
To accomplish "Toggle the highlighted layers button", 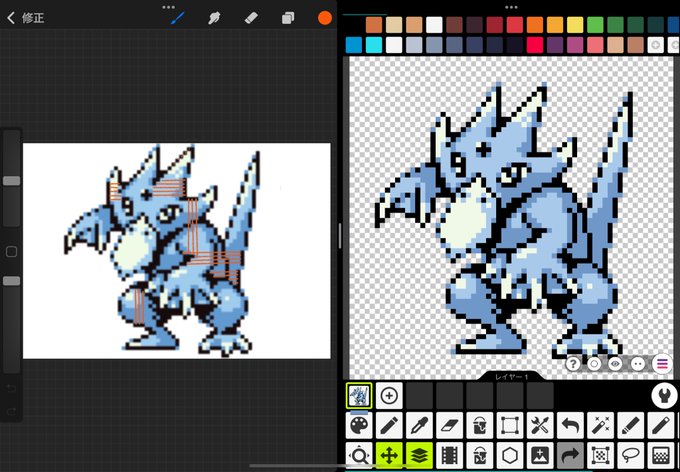I will (x=419, y=456).
